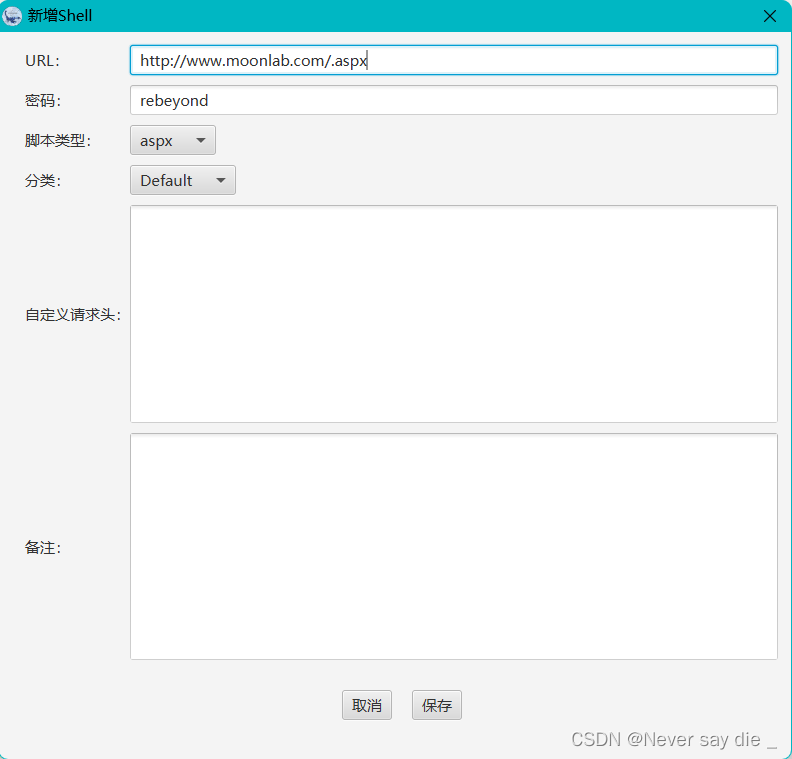
Task: Click the 新增Shell window title text
Action: [x=60, y=16]
